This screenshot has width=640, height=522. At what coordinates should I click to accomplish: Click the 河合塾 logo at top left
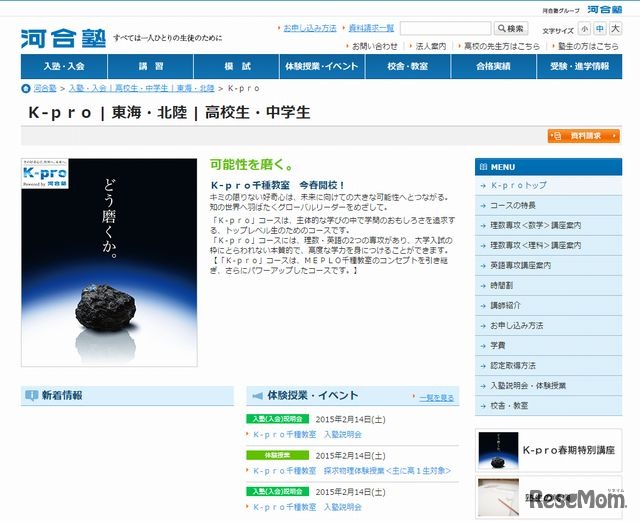(63, 38)
